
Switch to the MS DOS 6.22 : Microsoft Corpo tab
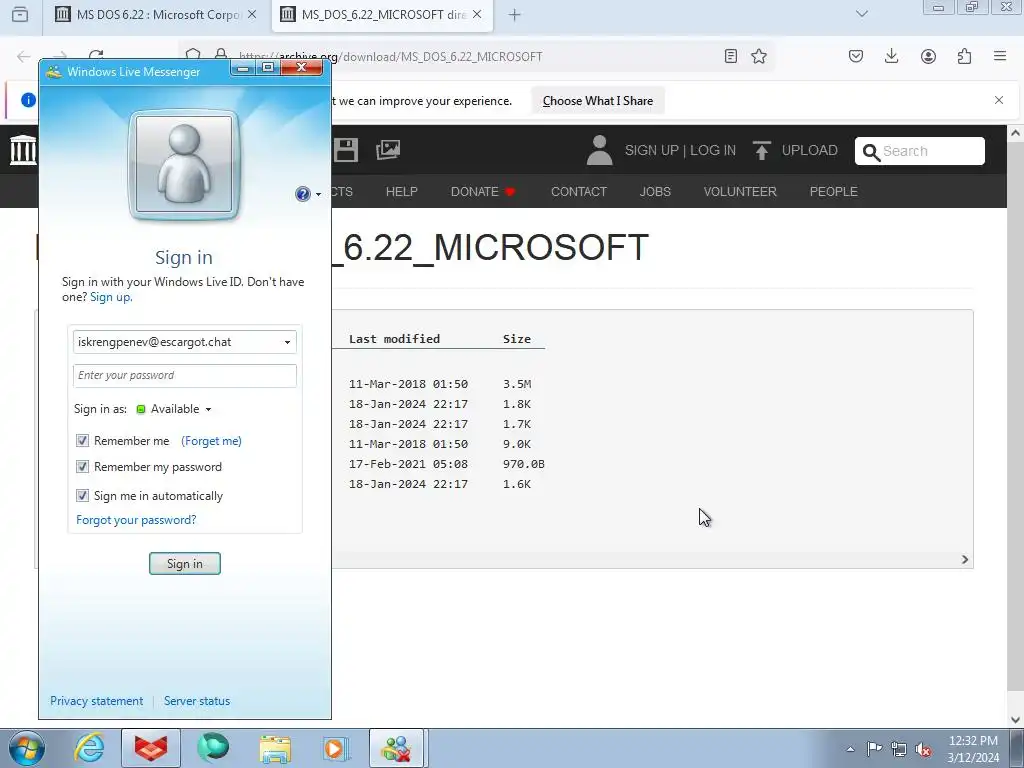[x=157, y=14]
